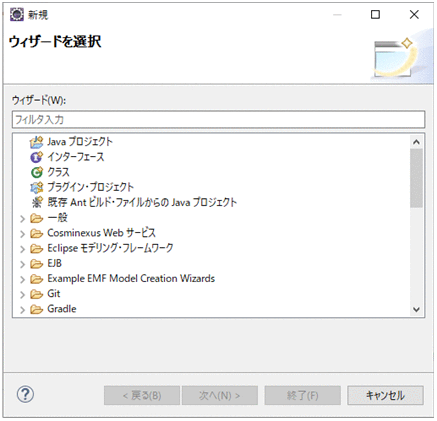This screenshot has height=421, width=437.
Task: Expand the 一般 category
Action: 22,219
